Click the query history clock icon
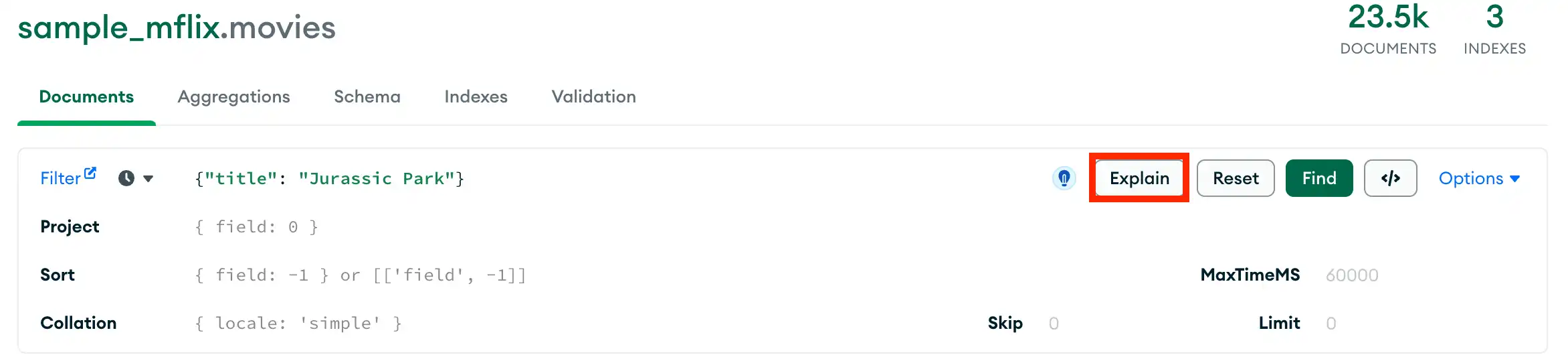 [x=126, y=178]
